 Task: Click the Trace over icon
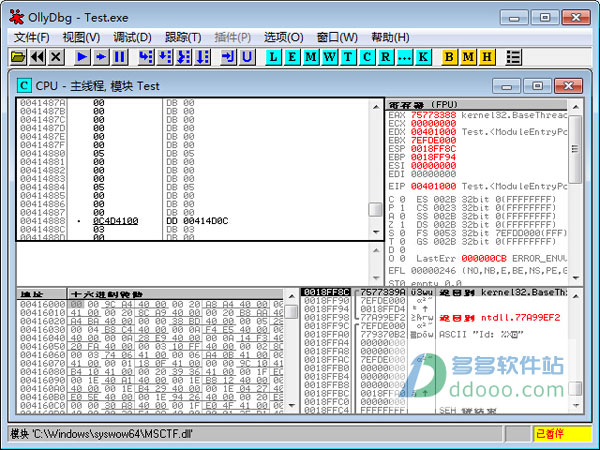pos(202,57)
